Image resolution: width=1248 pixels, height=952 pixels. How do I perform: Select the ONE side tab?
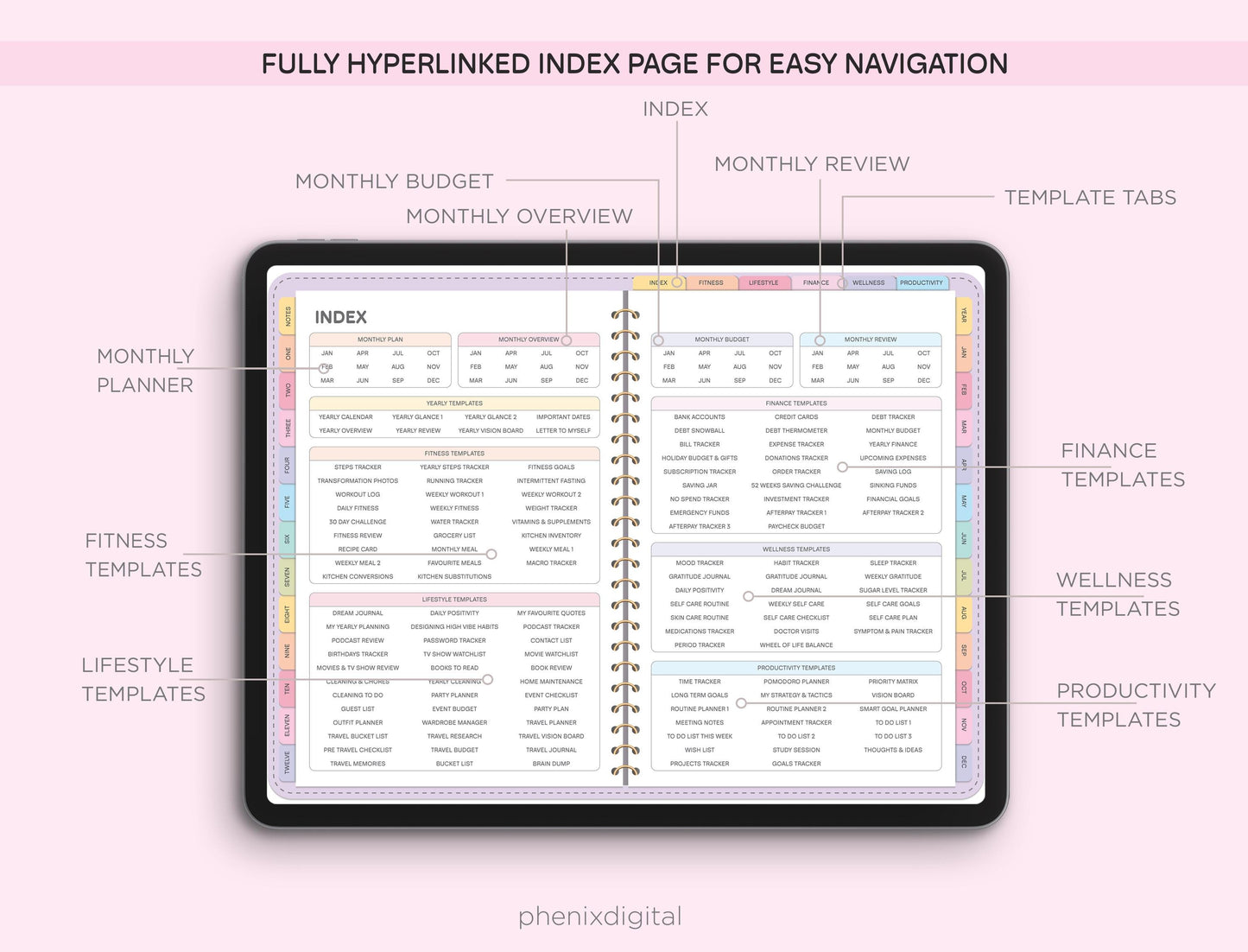coord(288,353)
